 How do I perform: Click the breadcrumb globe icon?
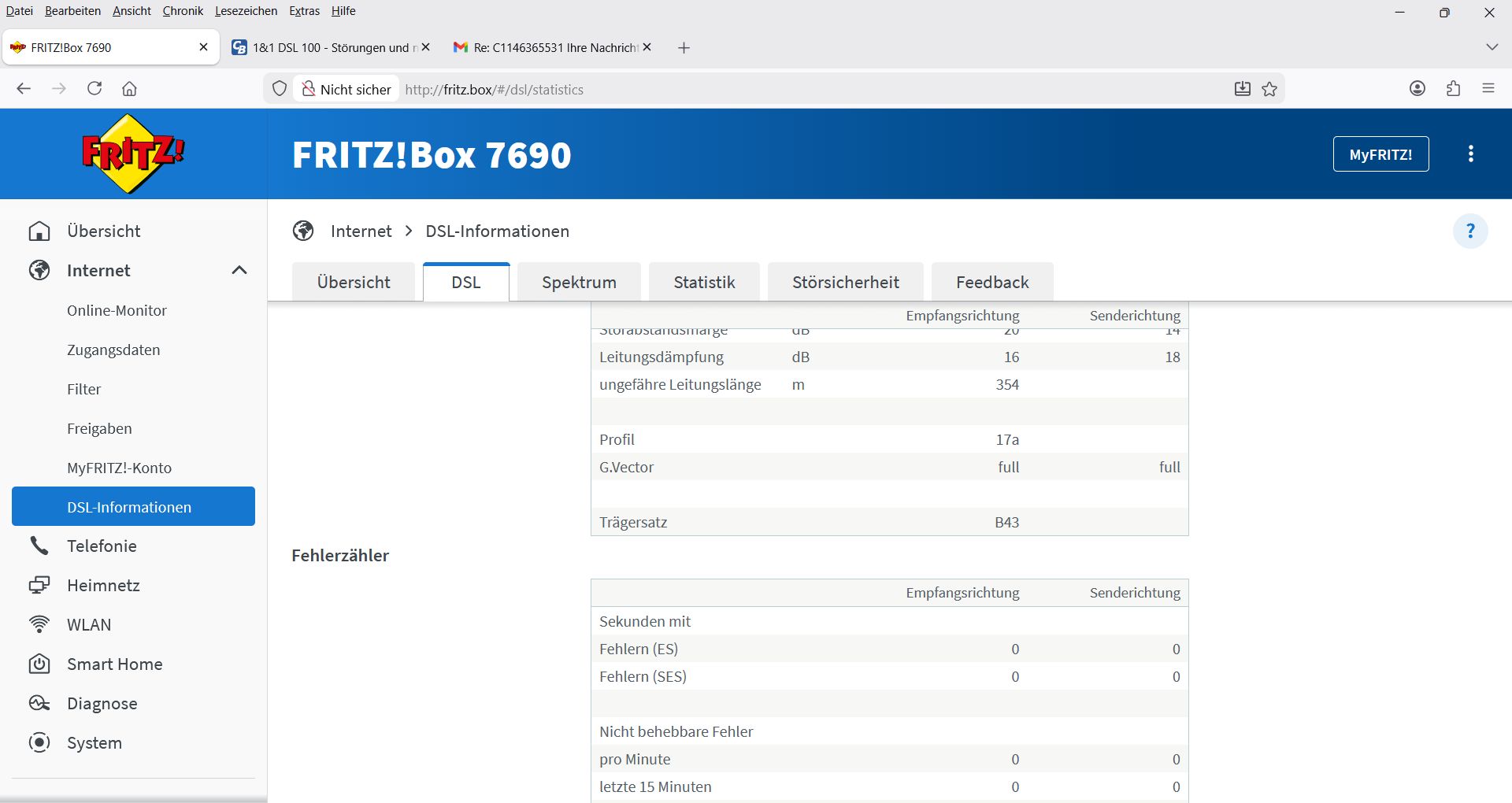point(303,231)
